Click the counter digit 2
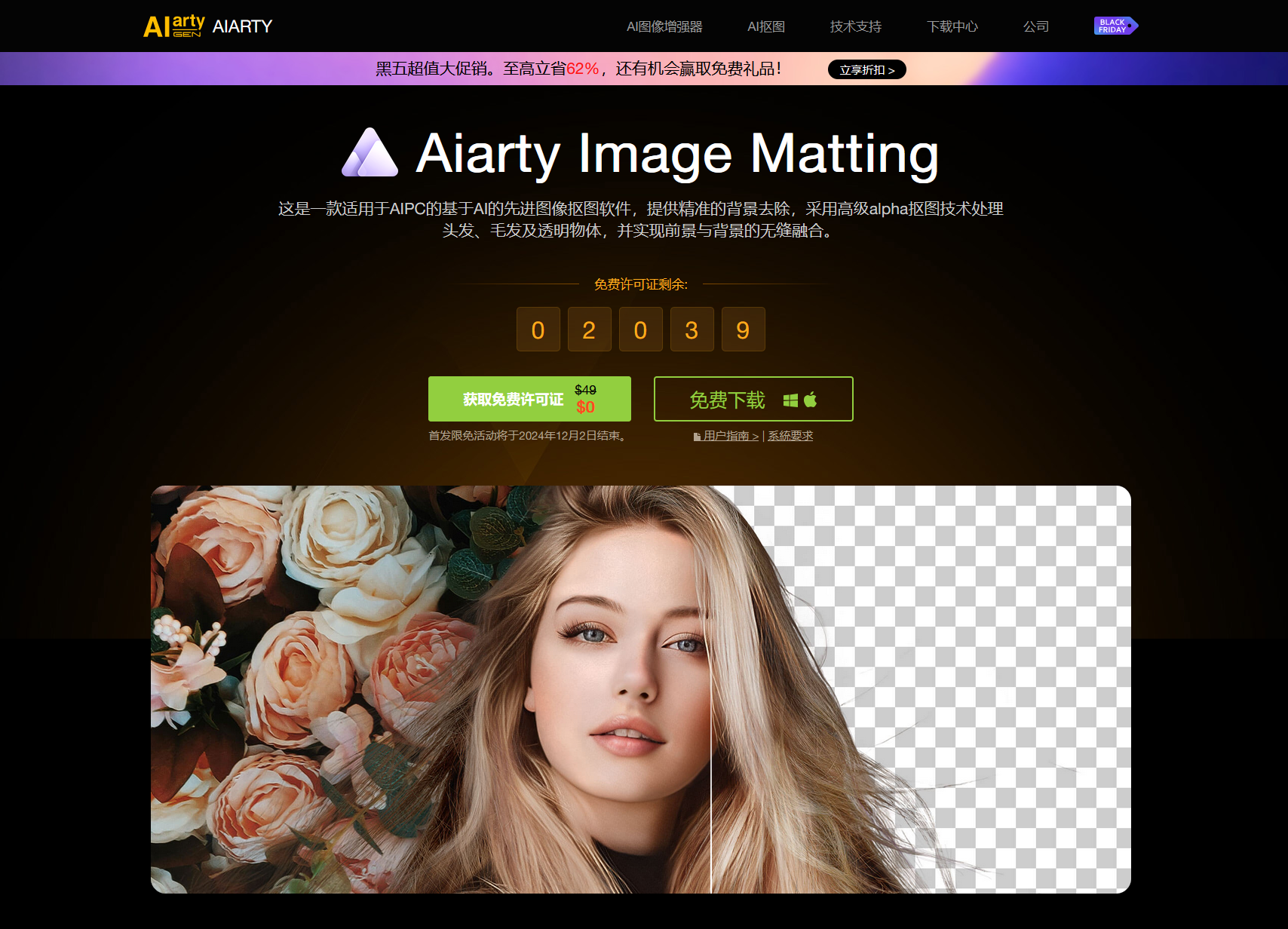Viewport: 1288px width, 929px height. coord(589,330)
